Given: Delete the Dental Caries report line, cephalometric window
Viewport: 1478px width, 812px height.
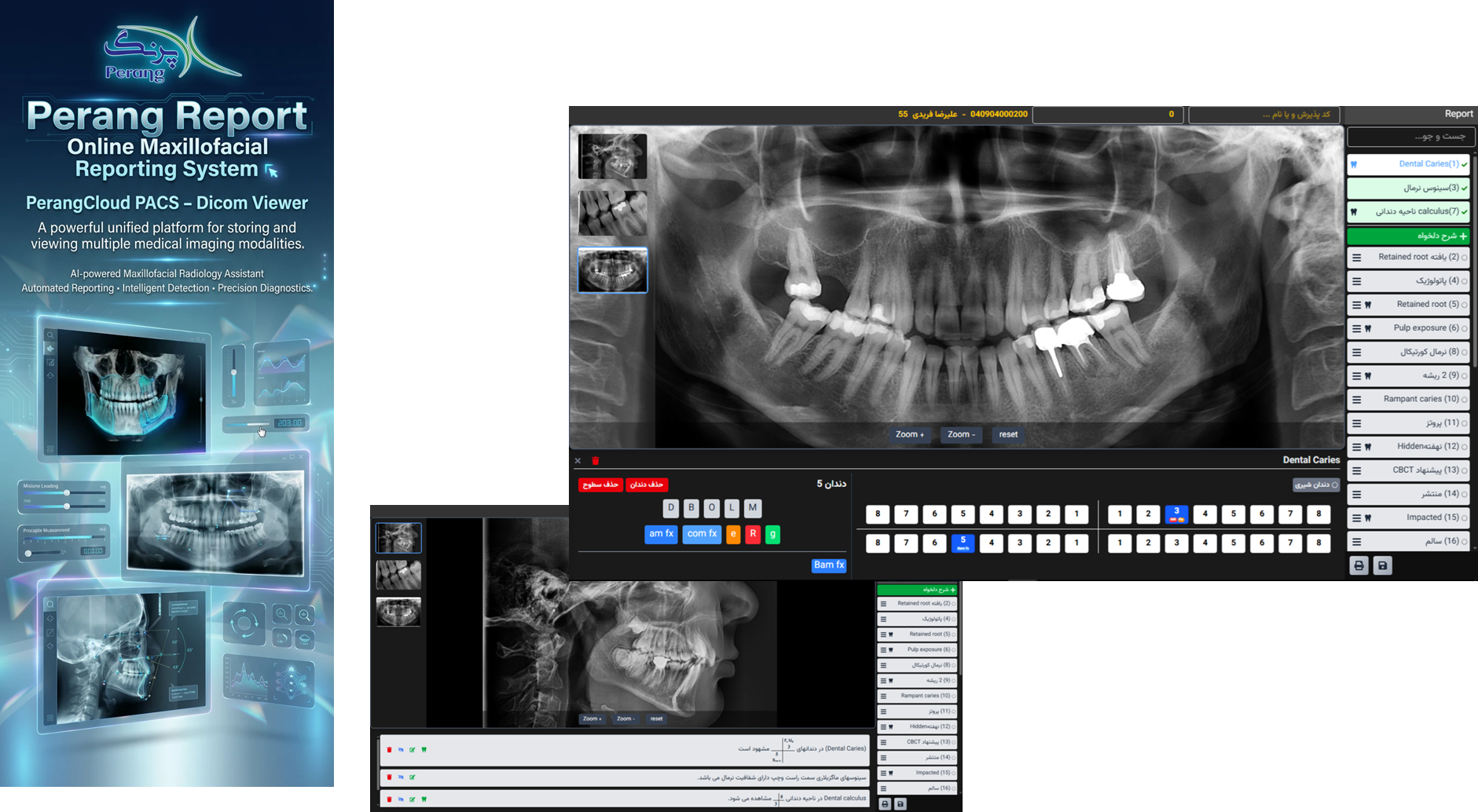Looking at the screenshot, I should click(389, 750).
